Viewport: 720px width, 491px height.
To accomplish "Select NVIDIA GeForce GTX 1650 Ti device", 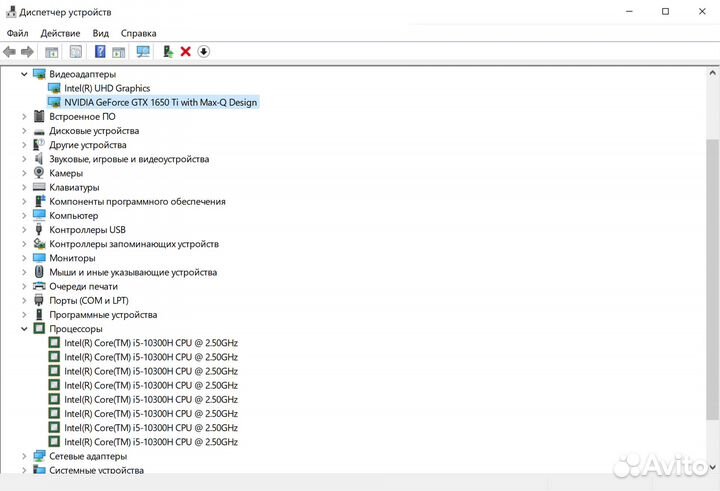I will (160, 102).
